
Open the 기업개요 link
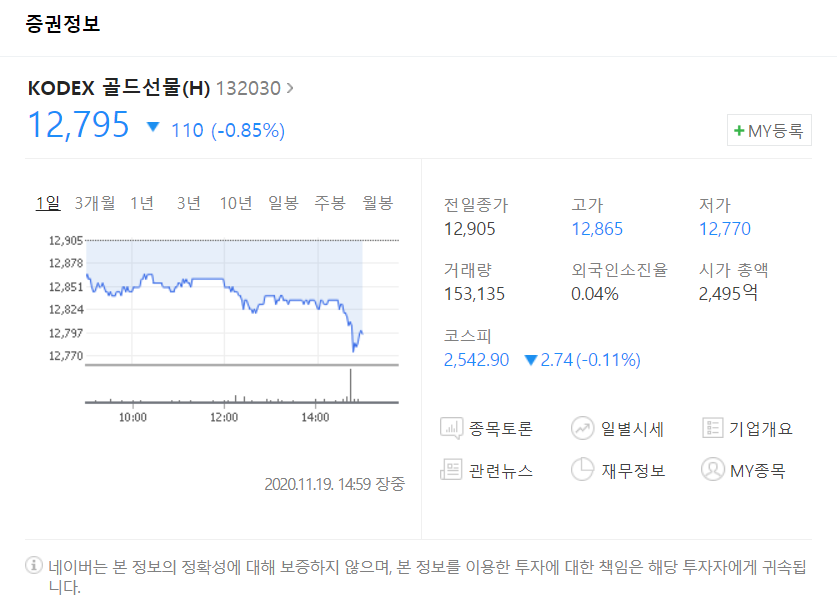[761, 429]
